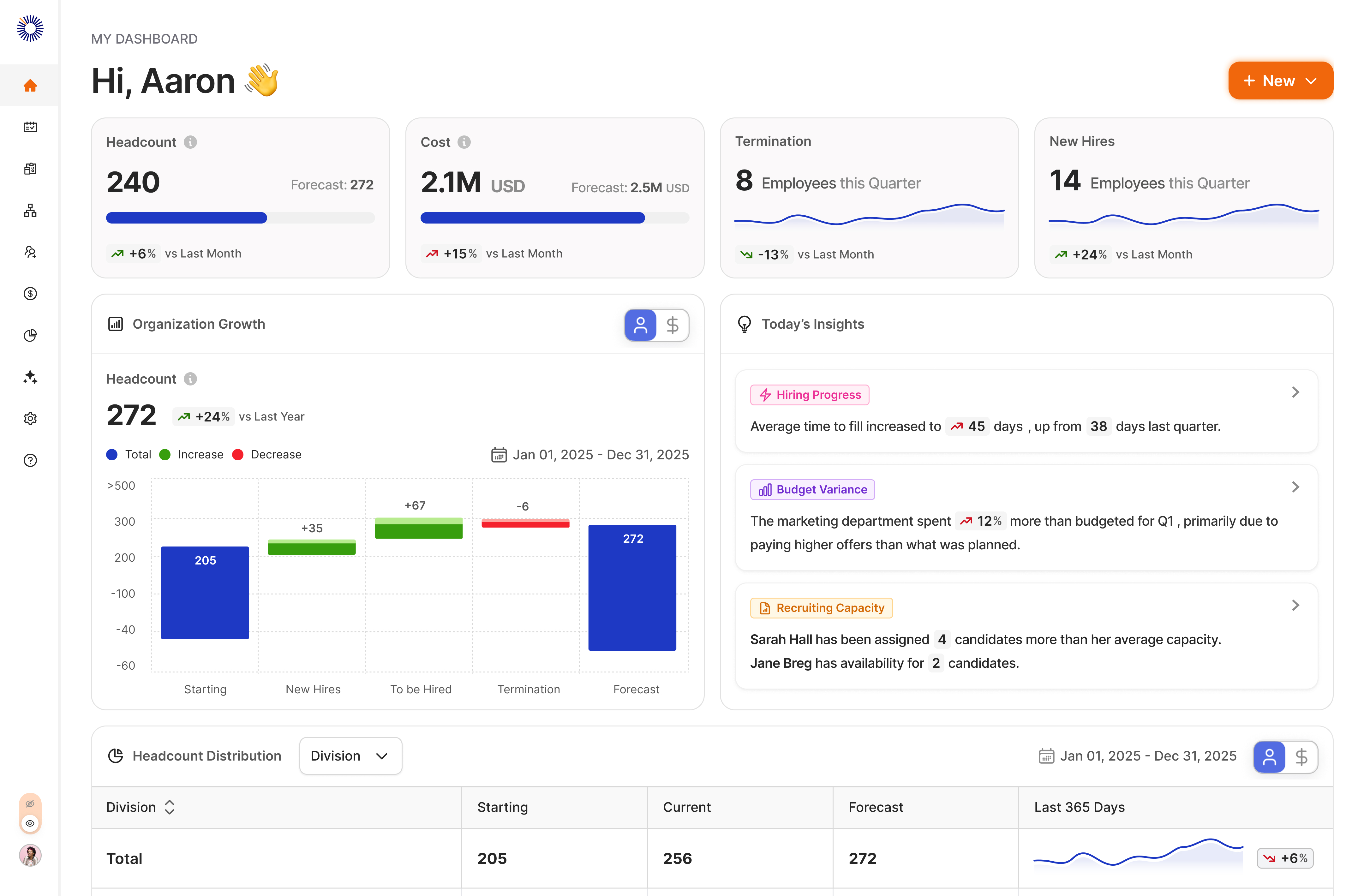This screenshot has height=896, width=1364.
Task: Click the Headcount progress bar
Action: tap(240, 218)
